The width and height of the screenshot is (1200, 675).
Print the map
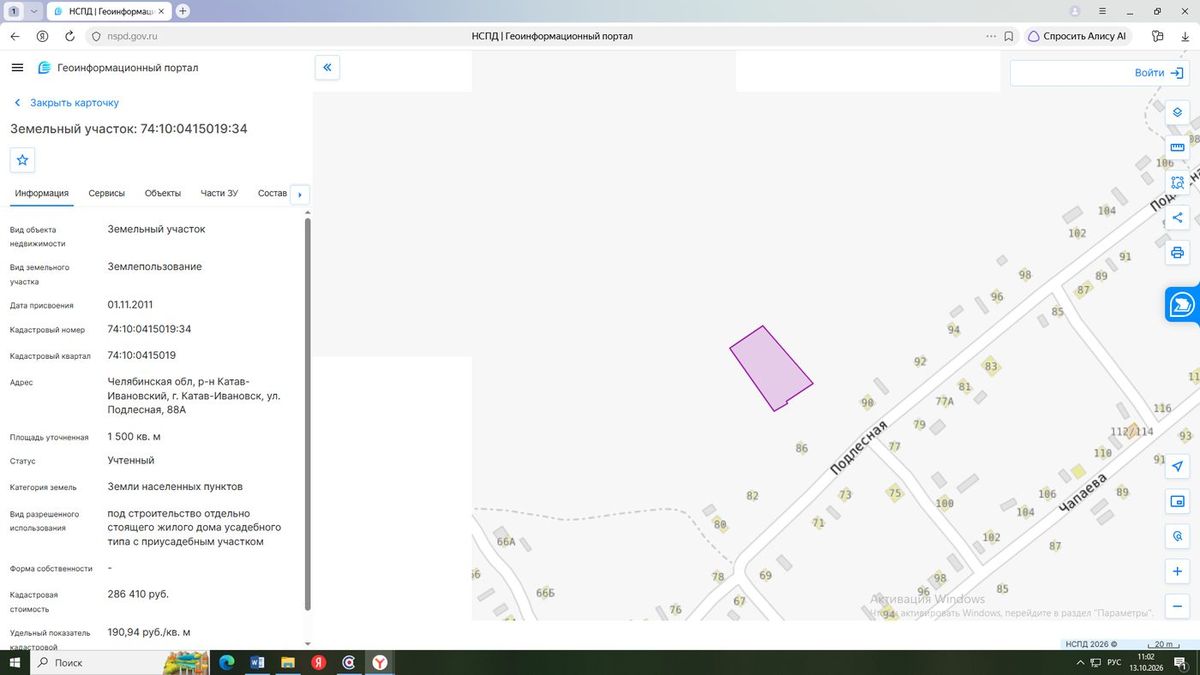1178,252
